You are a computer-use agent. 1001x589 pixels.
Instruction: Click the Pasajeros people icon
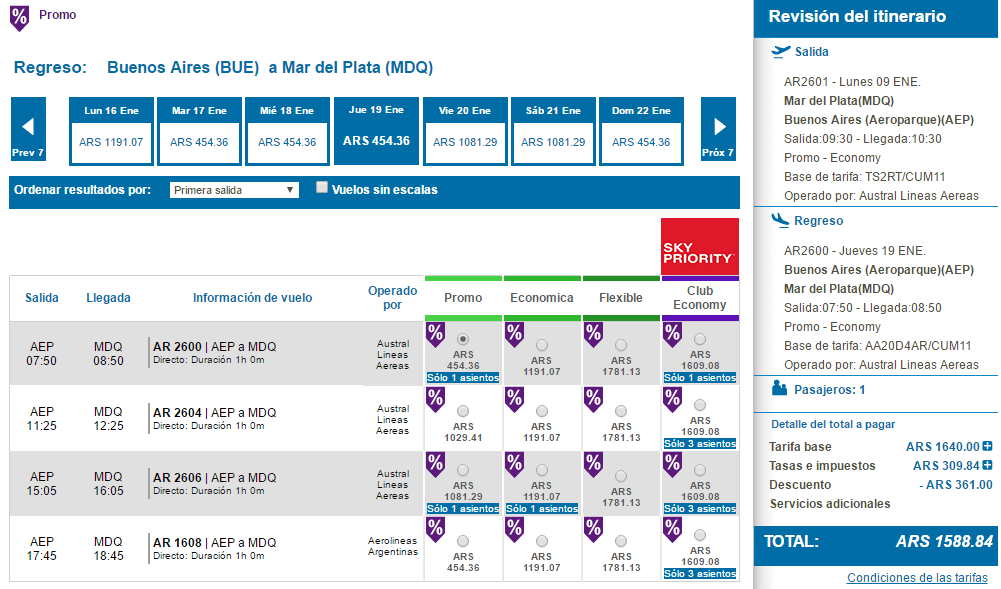[779, 388]
